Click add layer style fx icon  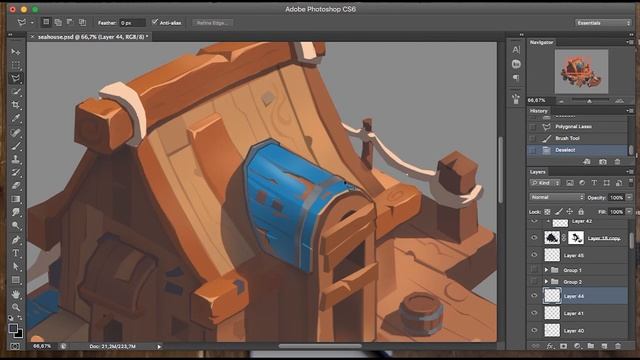pyautogui.click(x=550, y=346)
